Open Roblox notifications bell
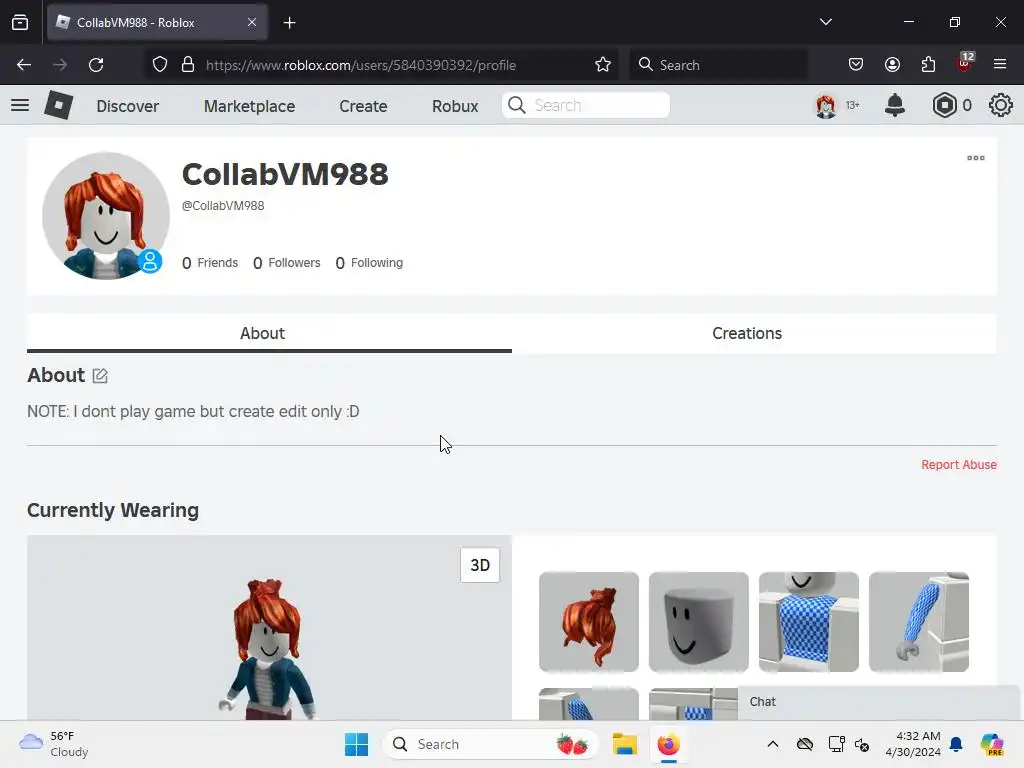This screenshot has height=768, width=1024. click(x=895, y=105)
